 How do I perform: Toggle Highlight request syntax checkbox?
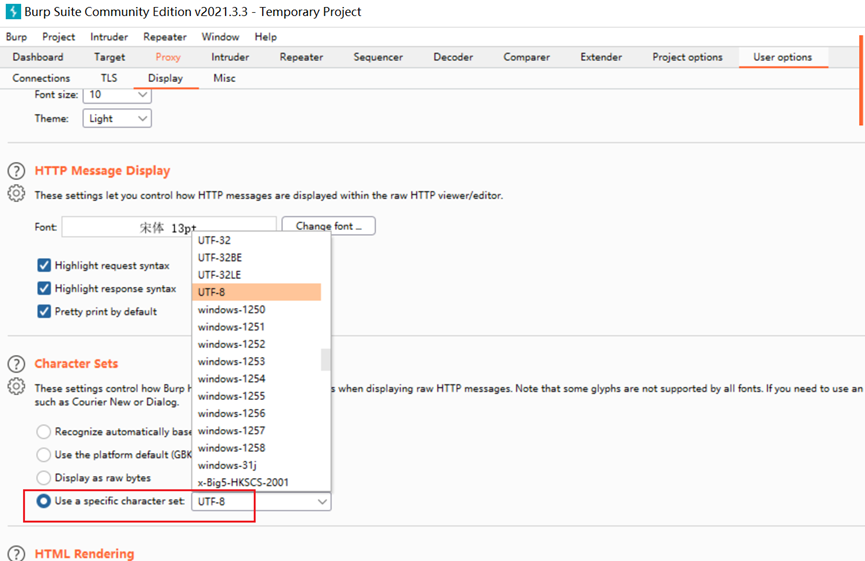(44, 265)
